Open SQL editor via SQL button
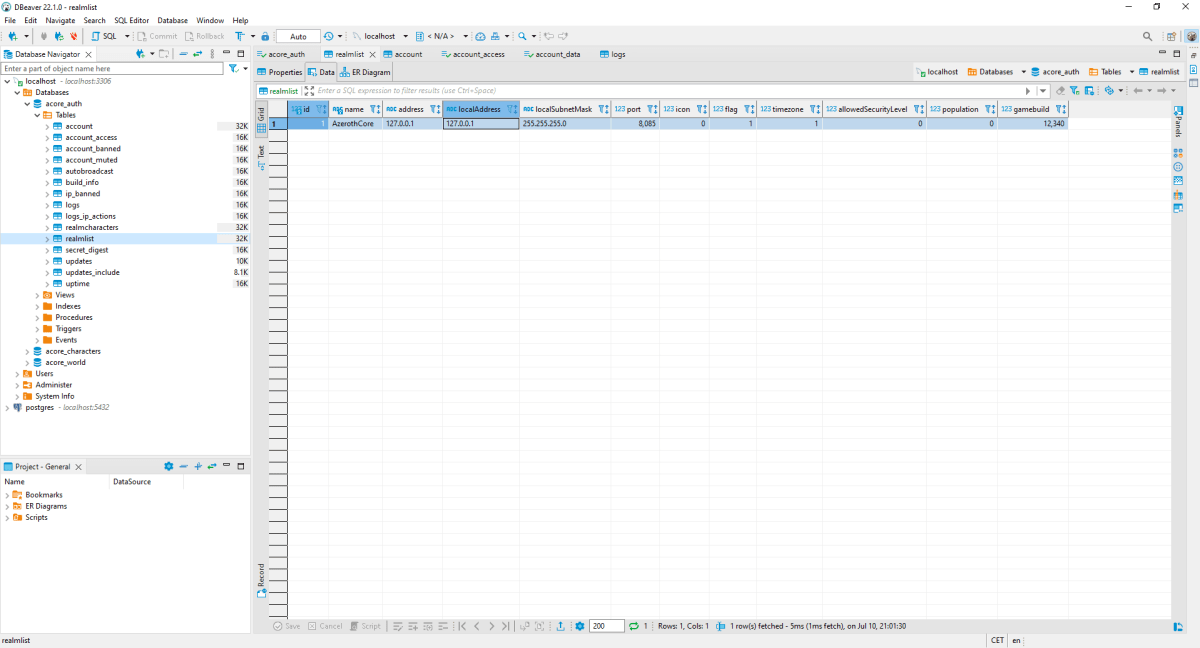Image resolution: width=1200 pixels, height=648 pixels. pyautogui.click(x=105, y=36)
